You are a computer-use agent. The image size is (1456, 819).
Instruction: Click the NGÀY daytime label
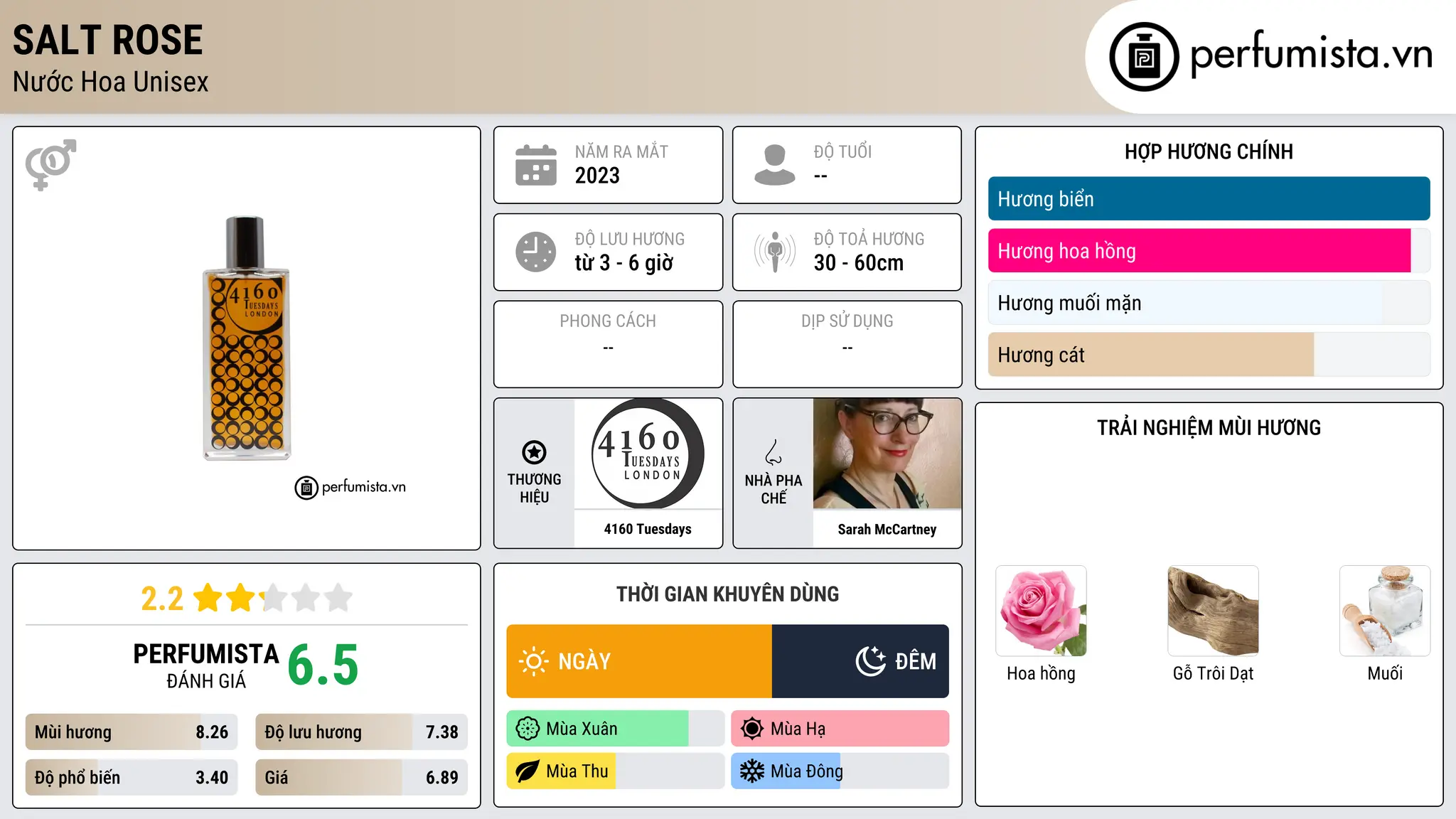(x=584, y=662)
